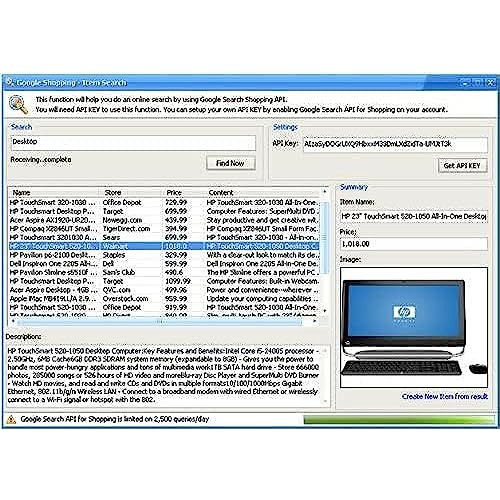Click the queries per day status message
Image resolution: width=500 pixels, height=500 pixels.
pos(115,419)
